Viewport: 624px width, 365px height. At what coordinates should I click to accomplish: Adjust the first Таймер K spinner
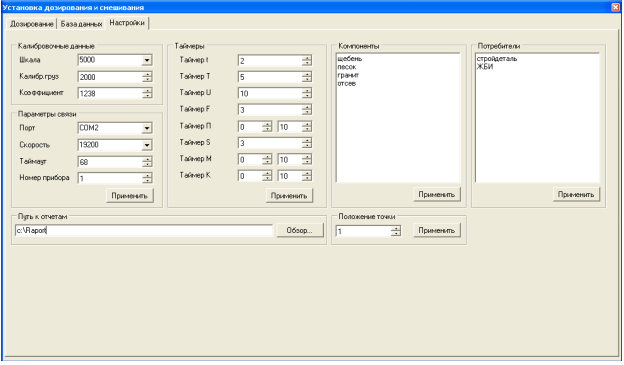[267, 176]
